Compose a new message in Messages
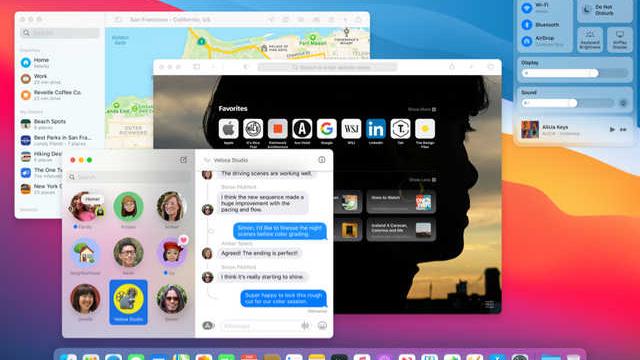640x360 pixels. (x=183, y=160)
